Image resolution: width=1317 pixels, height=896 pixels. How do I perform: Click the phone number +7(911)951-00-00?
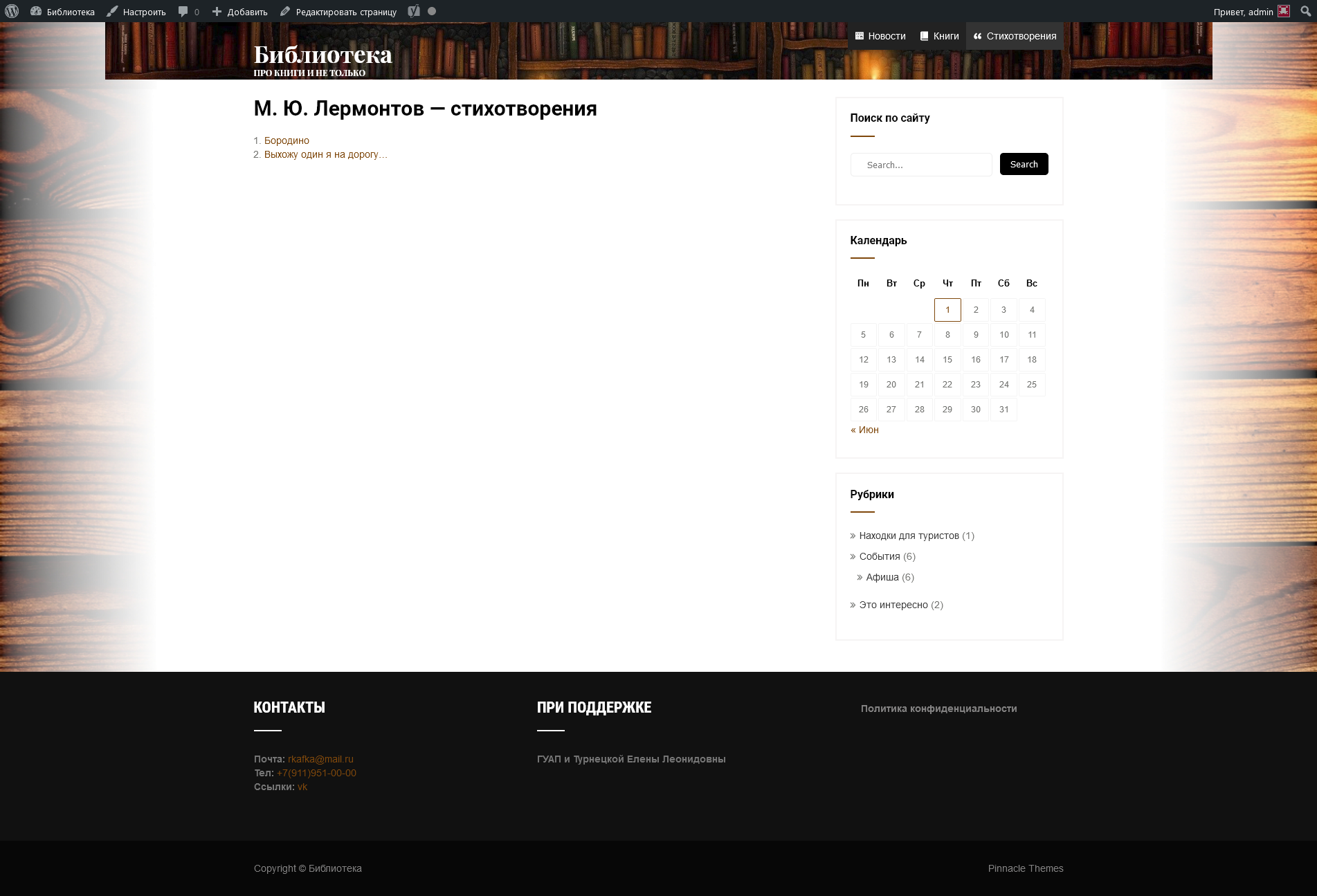pos(316,773)
